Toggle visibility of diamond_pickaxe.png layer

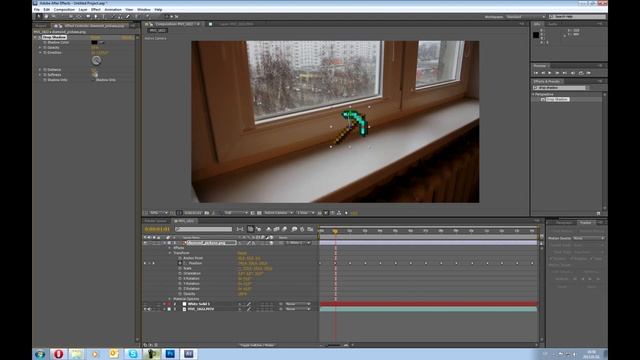(145, 243)
